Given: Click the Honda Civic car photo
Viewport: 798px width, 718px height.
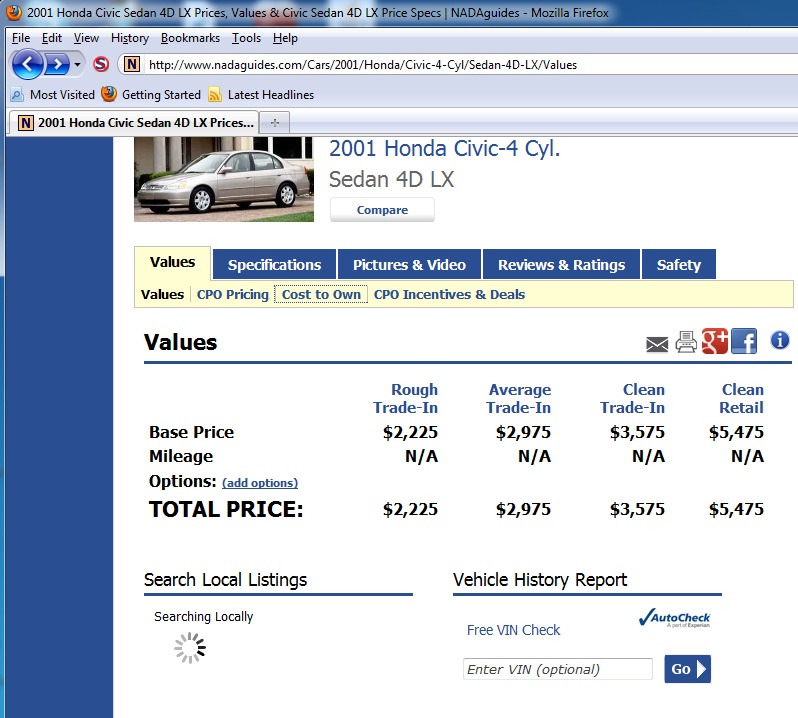Looking at the screenshot, I should pos(224,179).
